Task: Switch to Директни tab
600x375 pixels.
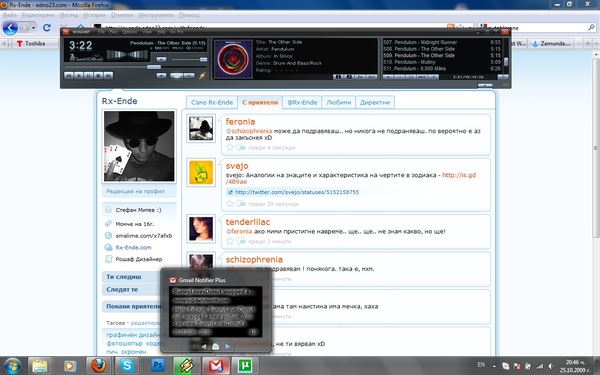Action: tap(375, 103)
